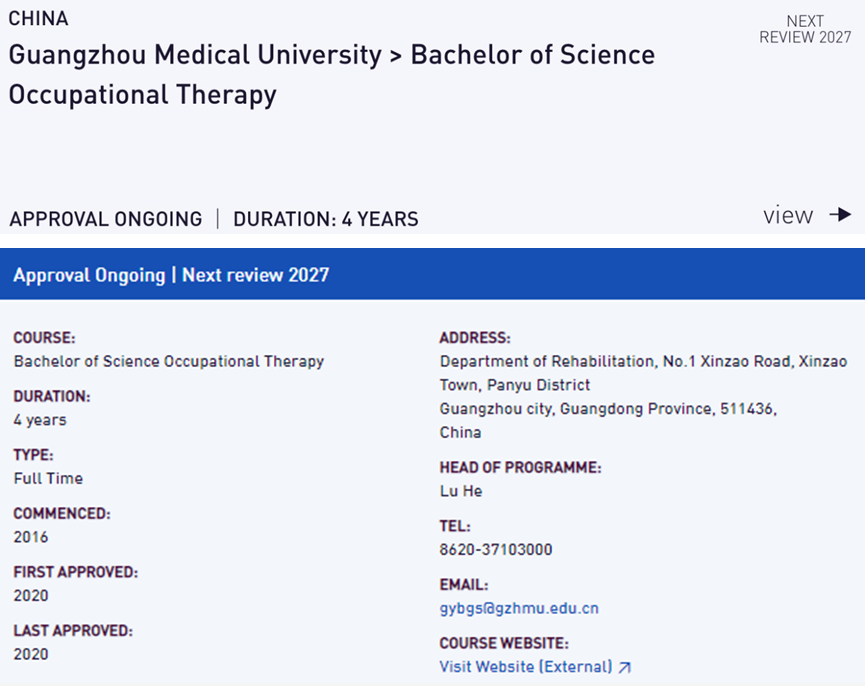Click the Bachelor of Science course value
Screen dimensions: 865x686
(169, 361)
